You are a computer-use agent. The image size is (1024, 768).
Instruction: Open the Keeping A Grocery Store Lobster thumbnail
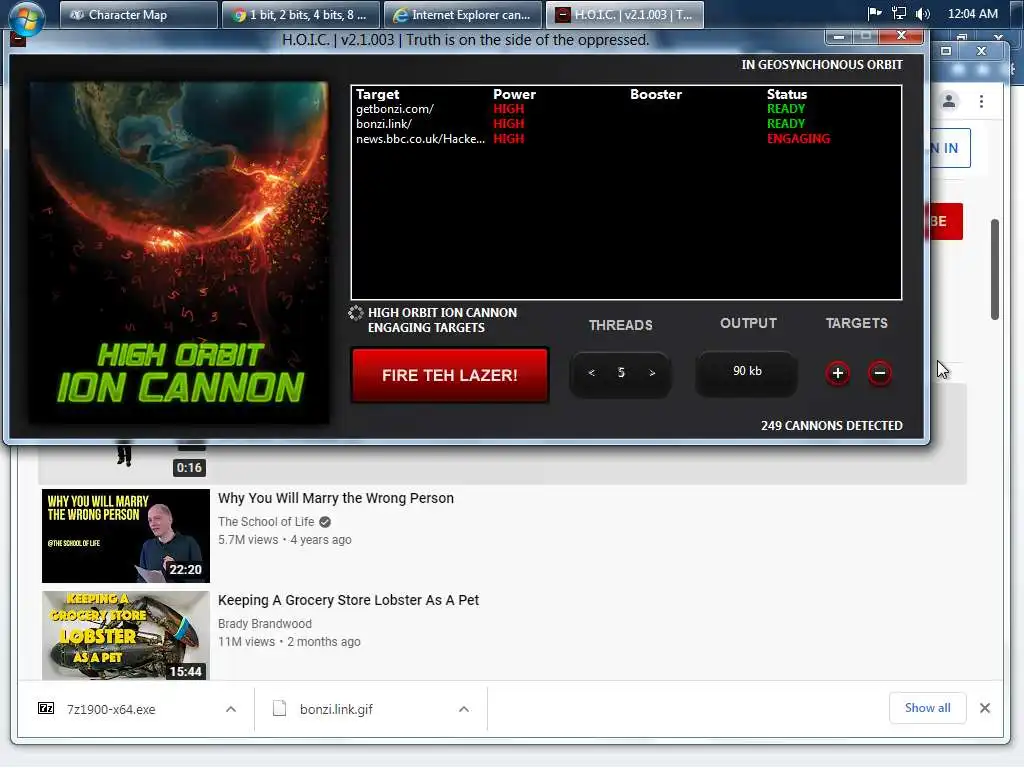125,635
